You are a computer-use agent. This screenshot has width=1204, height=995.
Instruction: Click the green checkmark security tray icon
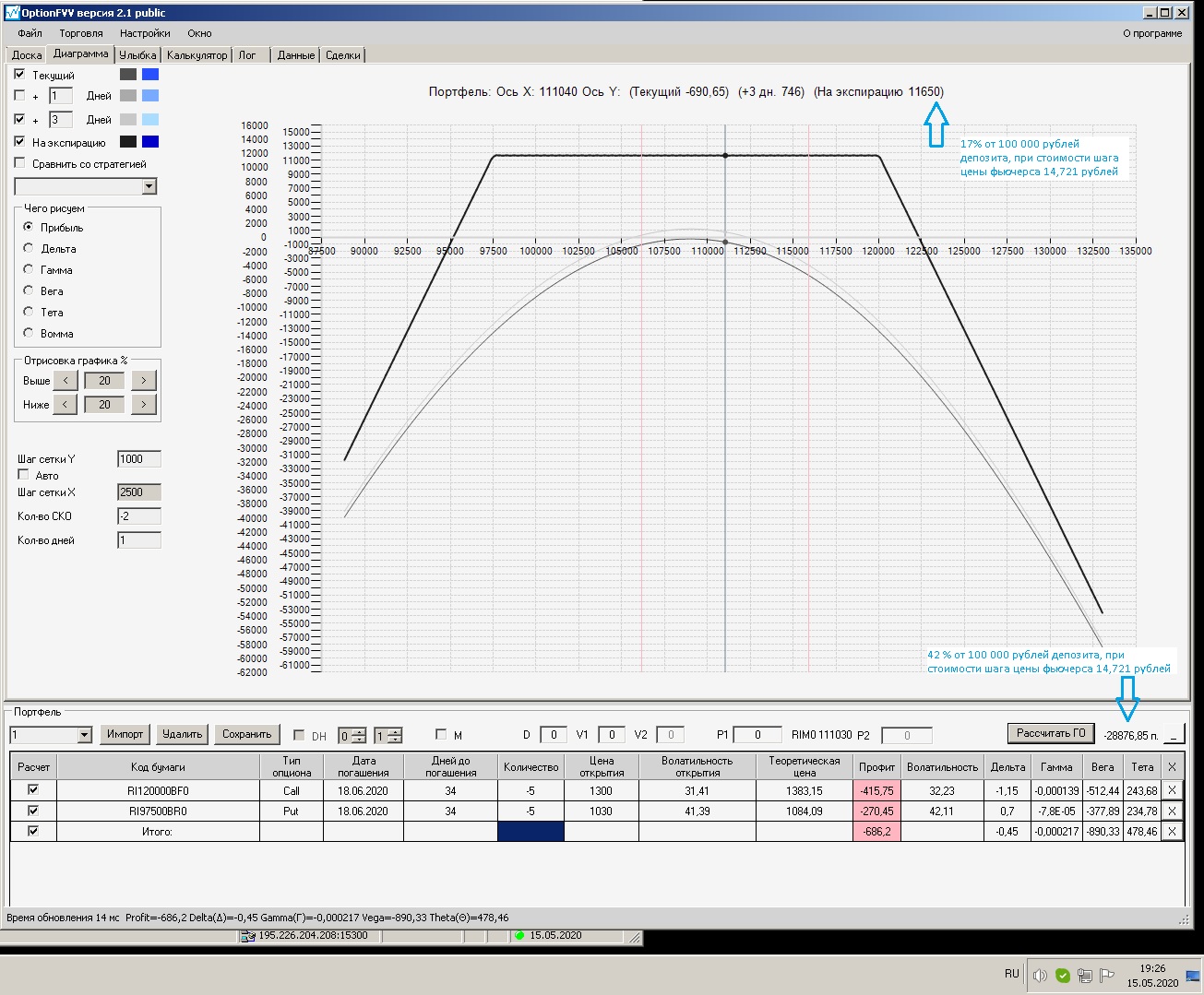1063,975
